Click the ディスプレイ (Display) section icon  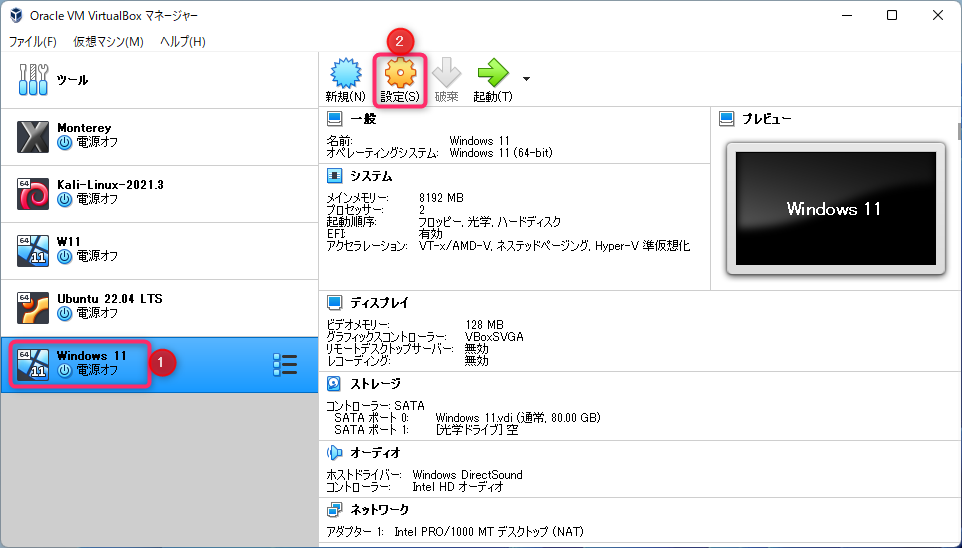pos(334,303)
